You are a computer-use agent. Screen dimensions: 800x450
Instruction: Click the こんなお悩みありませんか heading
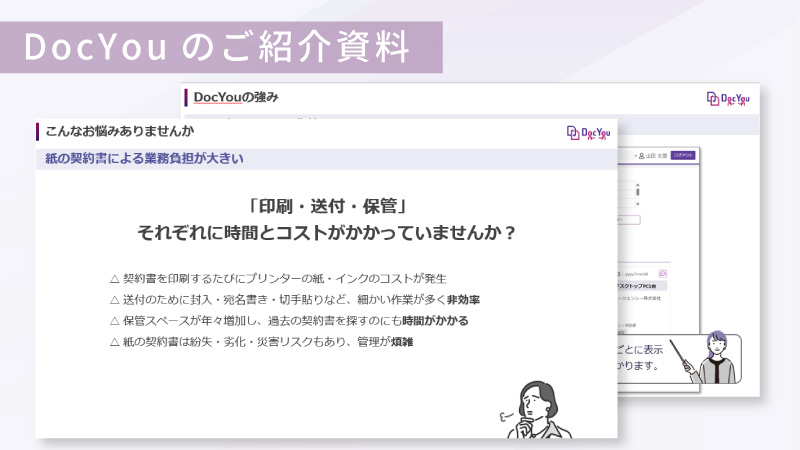pos(120,131)
